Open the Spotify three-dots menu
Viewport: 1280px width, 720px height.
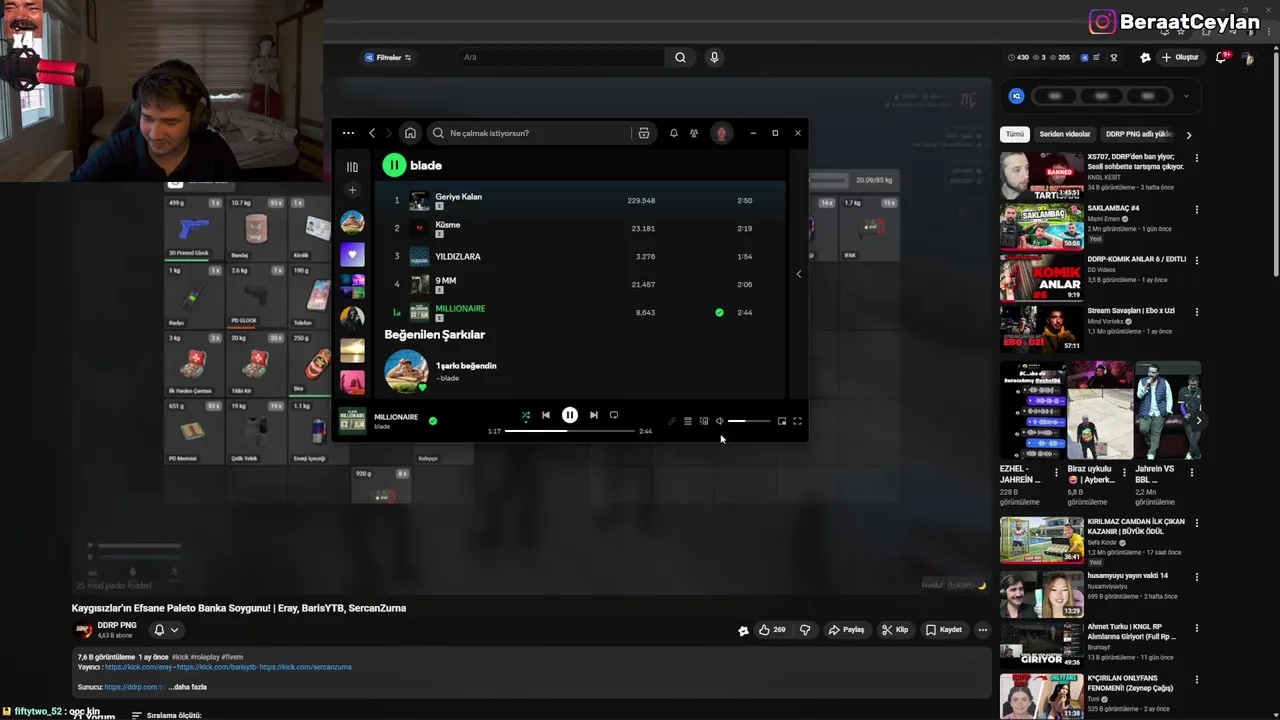click(348, 133)
